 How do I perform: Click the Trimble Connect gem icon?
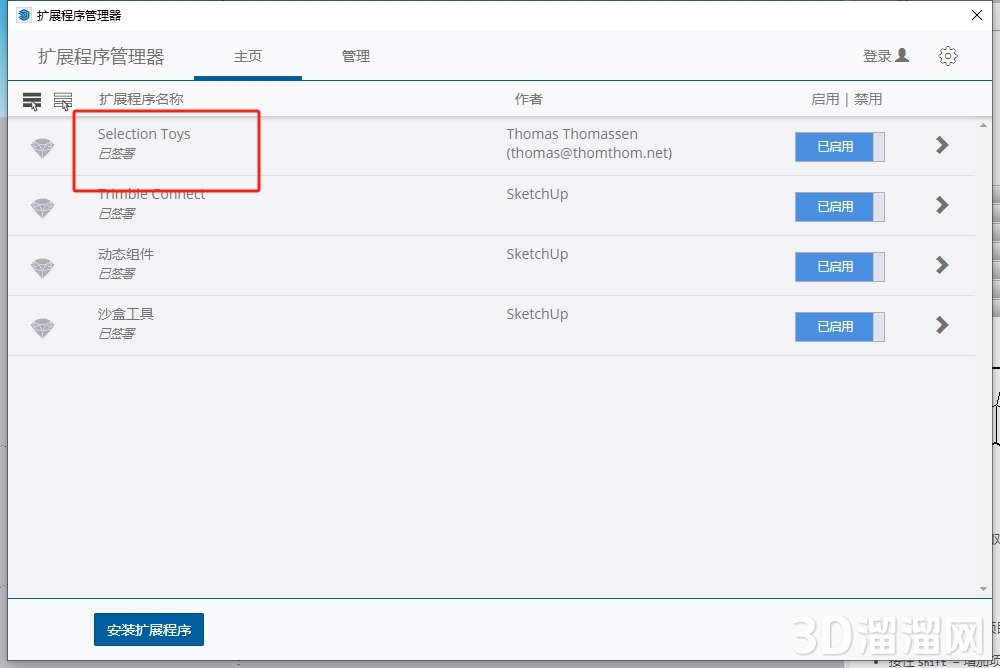[42, 208]
